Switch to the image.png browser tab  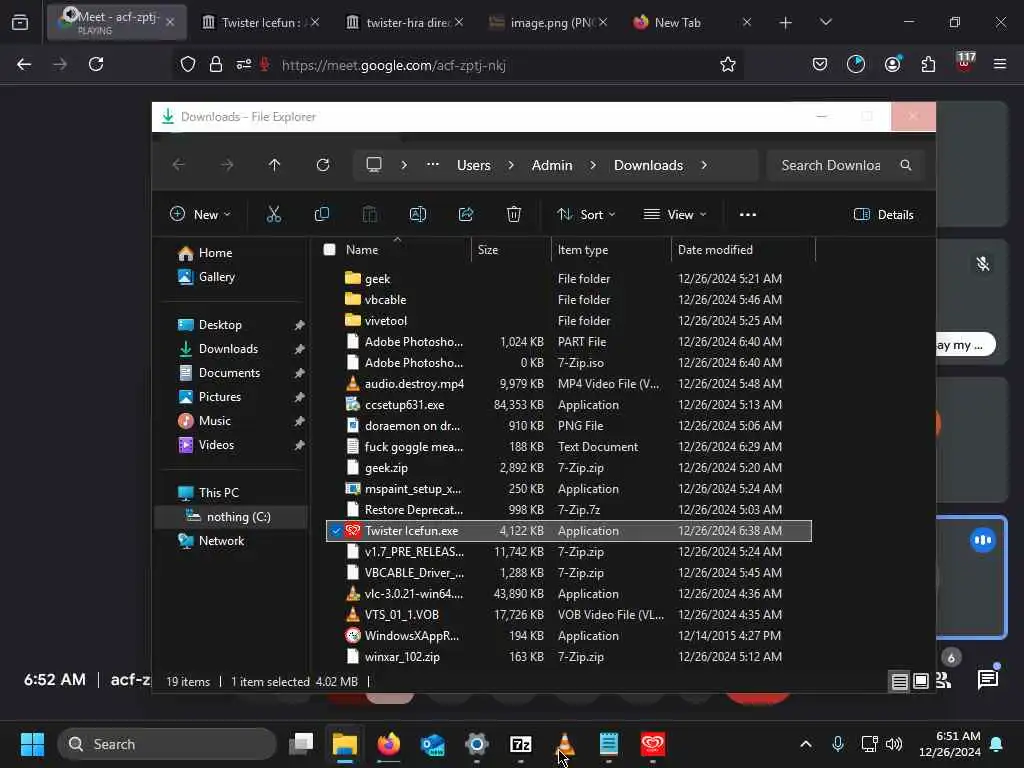point(547,23)
